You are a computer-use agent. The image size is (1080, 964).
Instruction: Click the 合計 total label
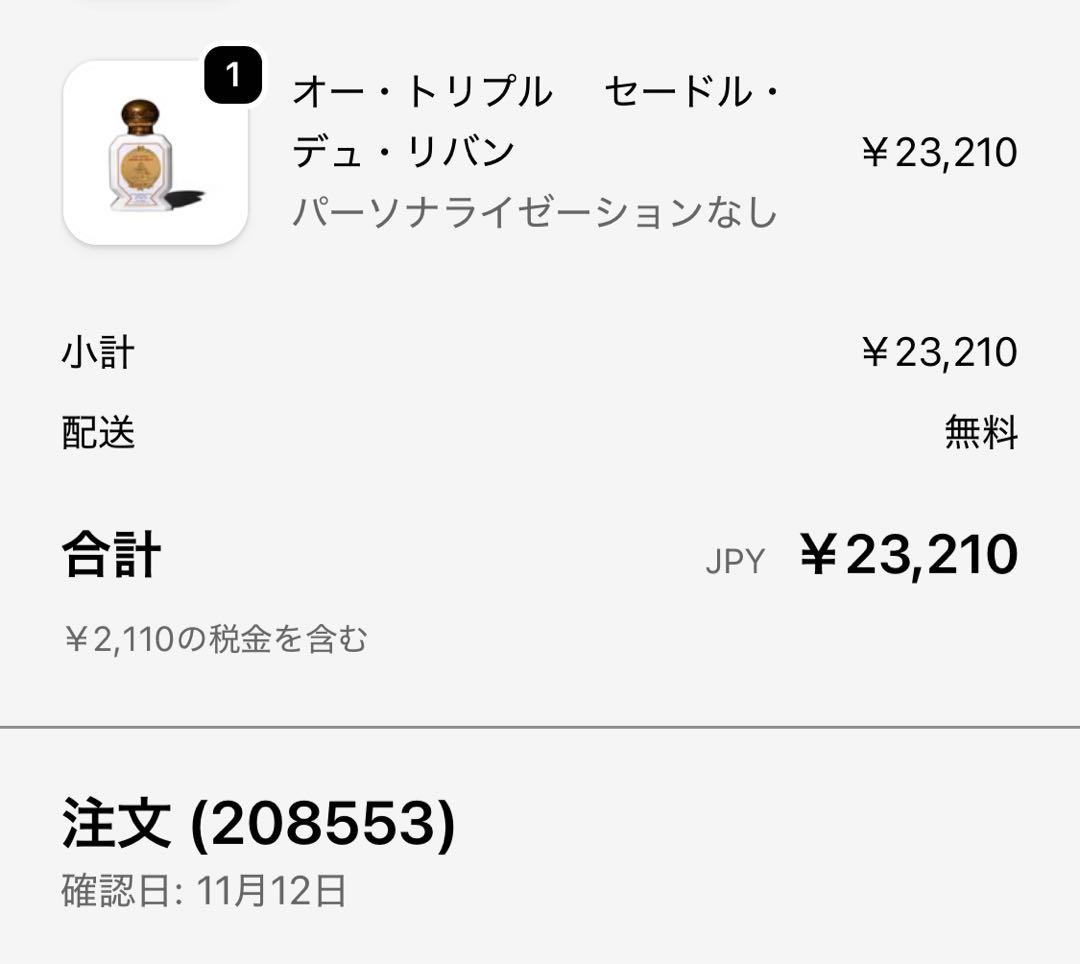point(111,555)
